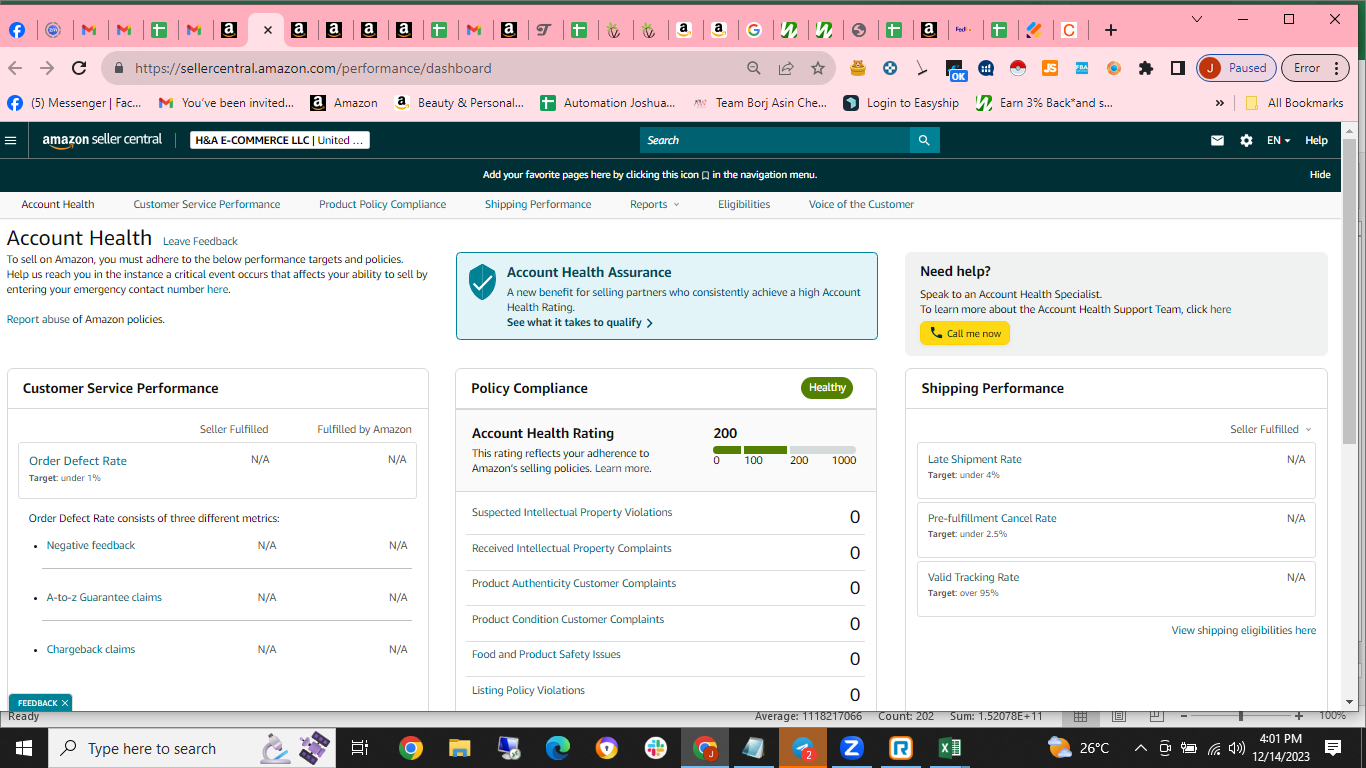1366x768 pixels.
Task: Open File Explorer from the taskbar
Action: click(x=459, y=748)
